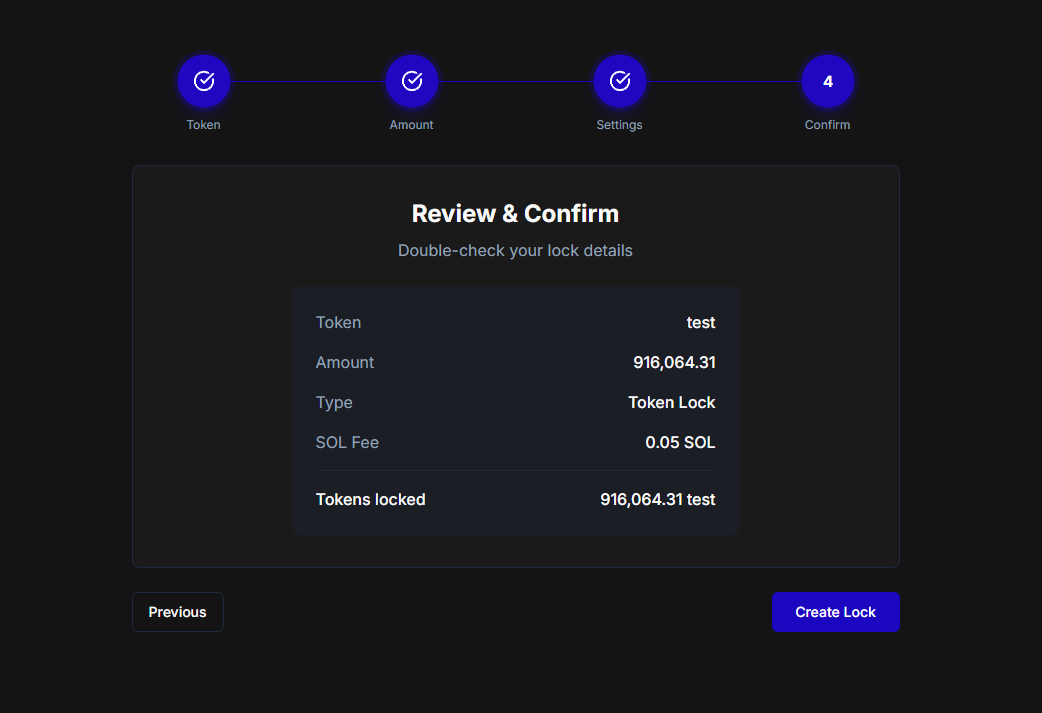The image size is (1042, 713).
Task: Click the Settings step label
Action: coord(619,125)
